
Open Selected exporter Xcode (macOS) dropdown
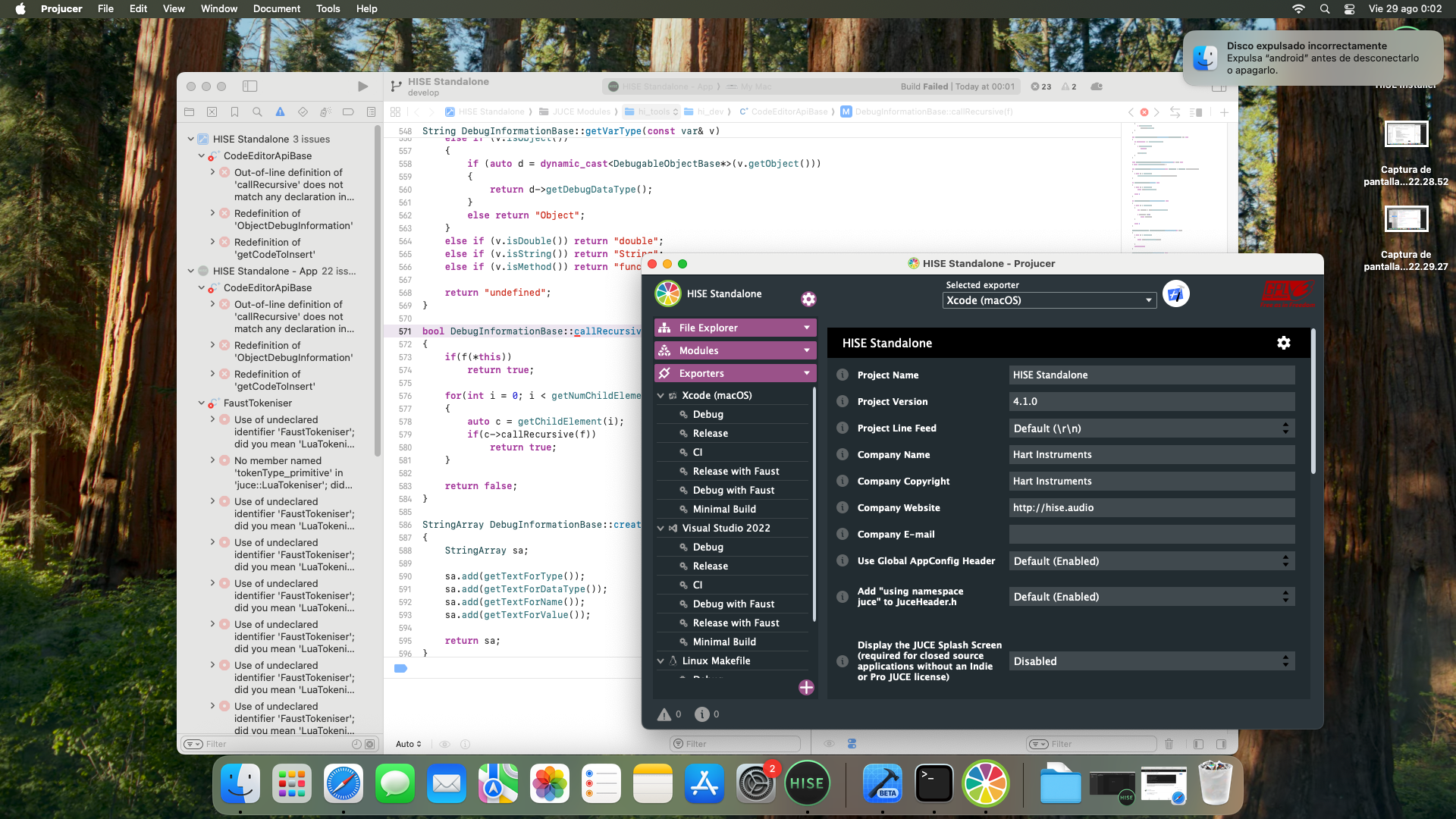click(x=1050, y=300)
